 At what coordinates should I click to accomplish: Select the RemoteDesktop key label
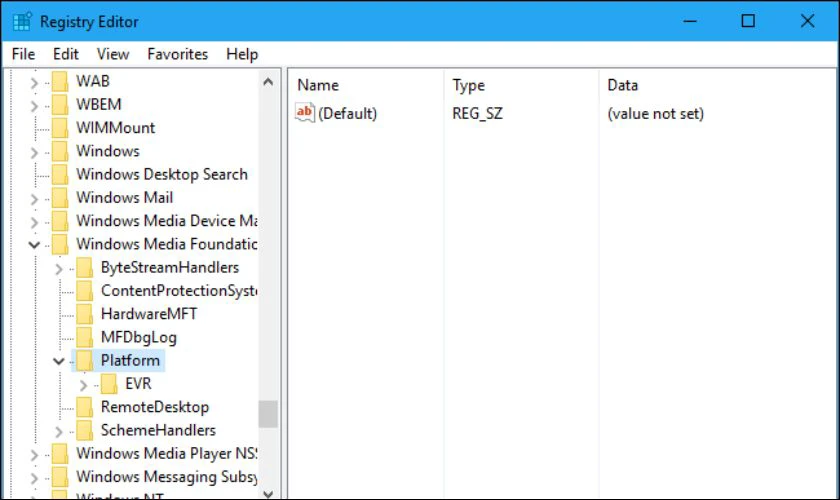pos(155,407)
